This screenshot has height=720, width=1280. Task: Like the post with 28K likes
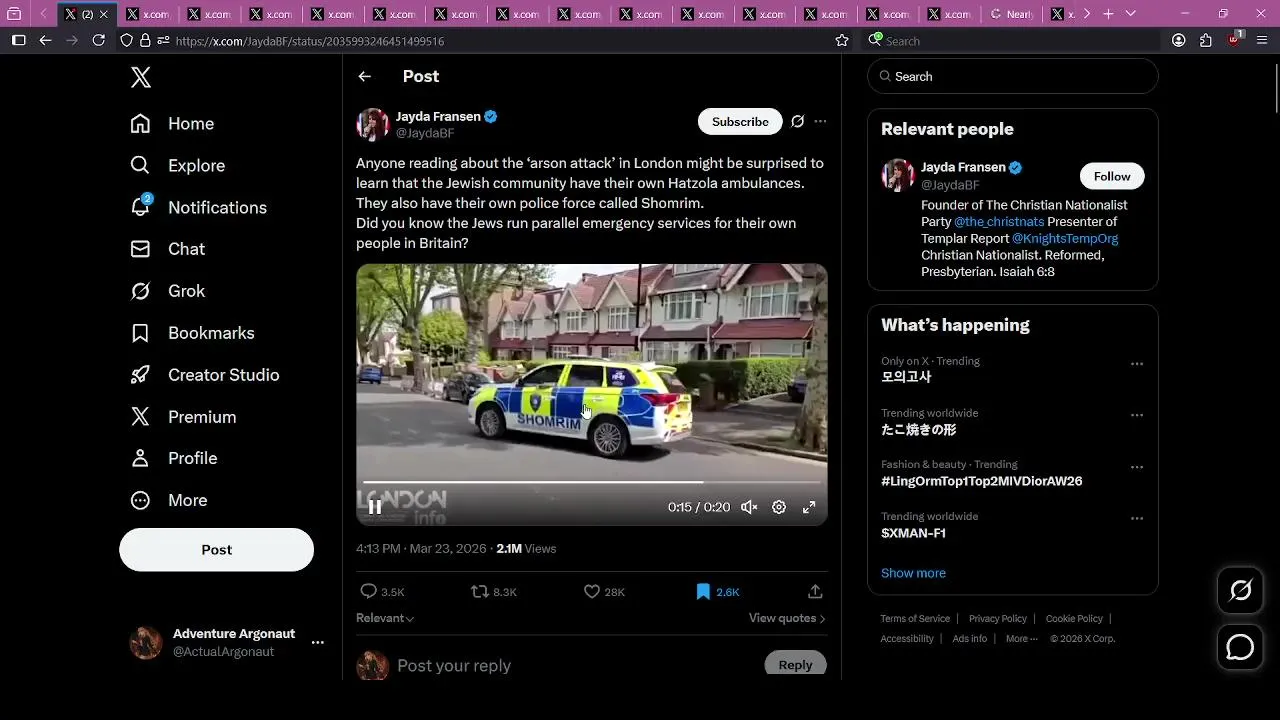pos(604,592)
